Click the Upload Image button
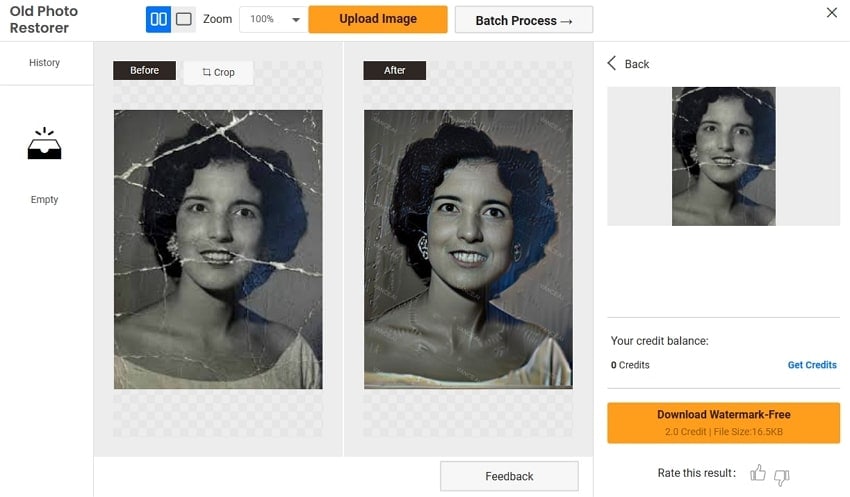 coord(378,19)
